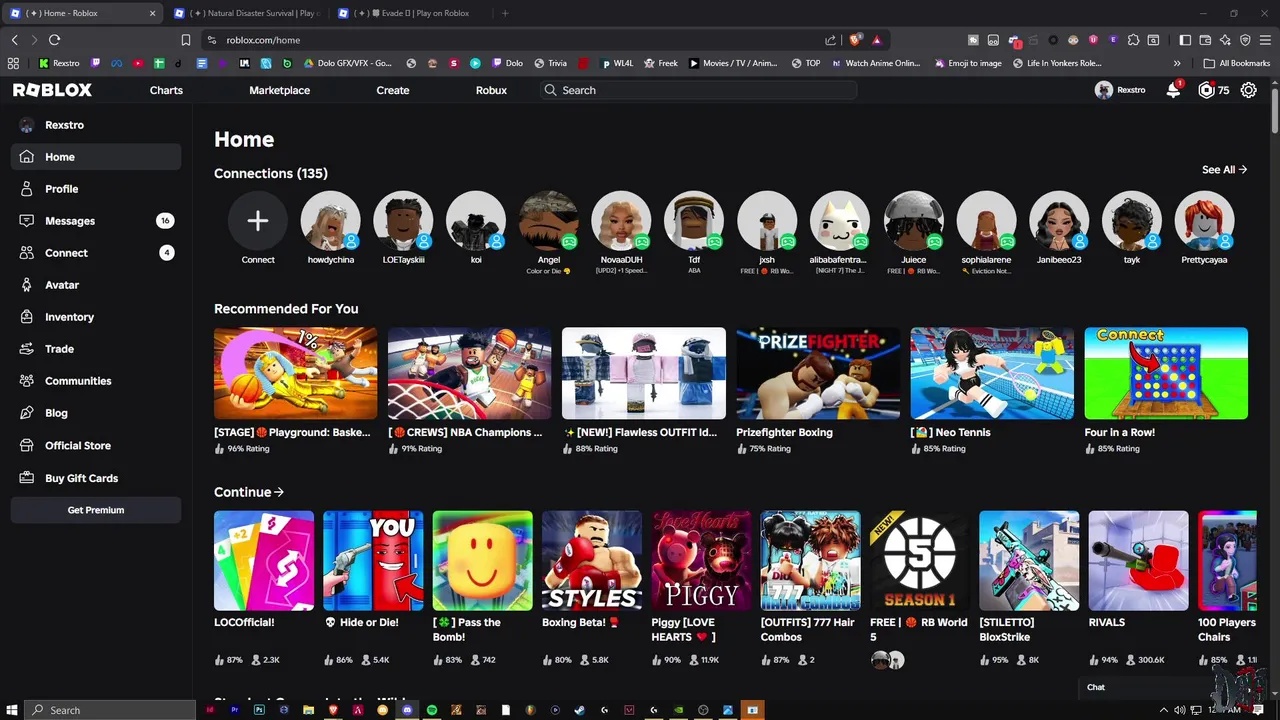Viewport: 1280px width, 720px height.
Task: Click the Blog icon in sidebar
Action: click(x=26, y=413)
